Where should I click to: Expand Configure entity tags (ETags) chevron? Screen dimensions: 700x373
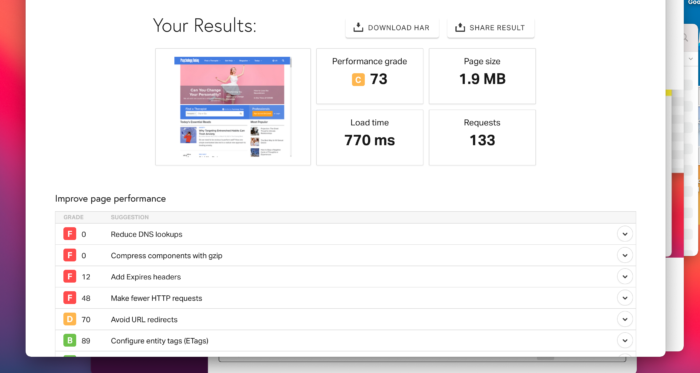tap(625, 341)
